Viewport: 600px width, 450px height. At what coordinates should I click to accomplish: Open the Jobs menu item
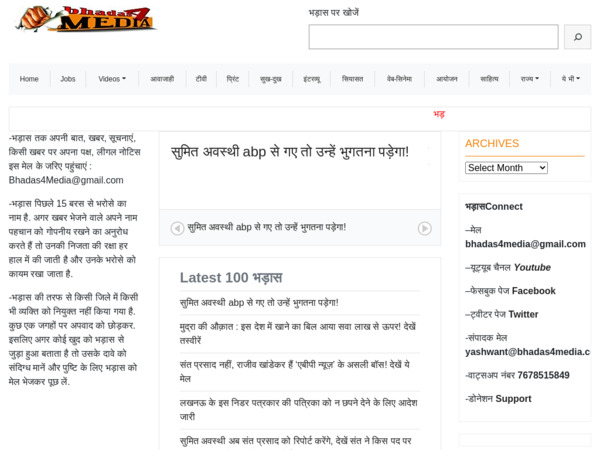point(68,79)
